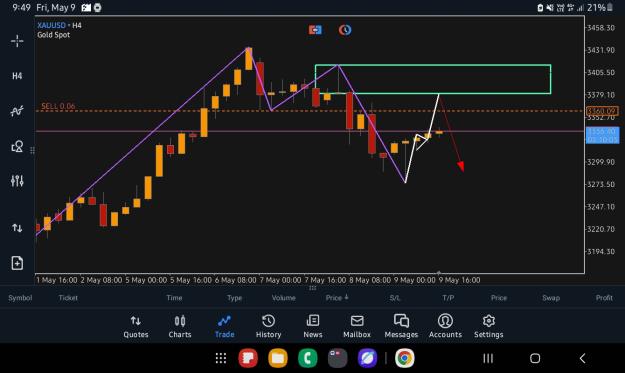Screen dimensions: 625x373
Task: Open the gray folder app in the dock
Action: click(338, 358)
